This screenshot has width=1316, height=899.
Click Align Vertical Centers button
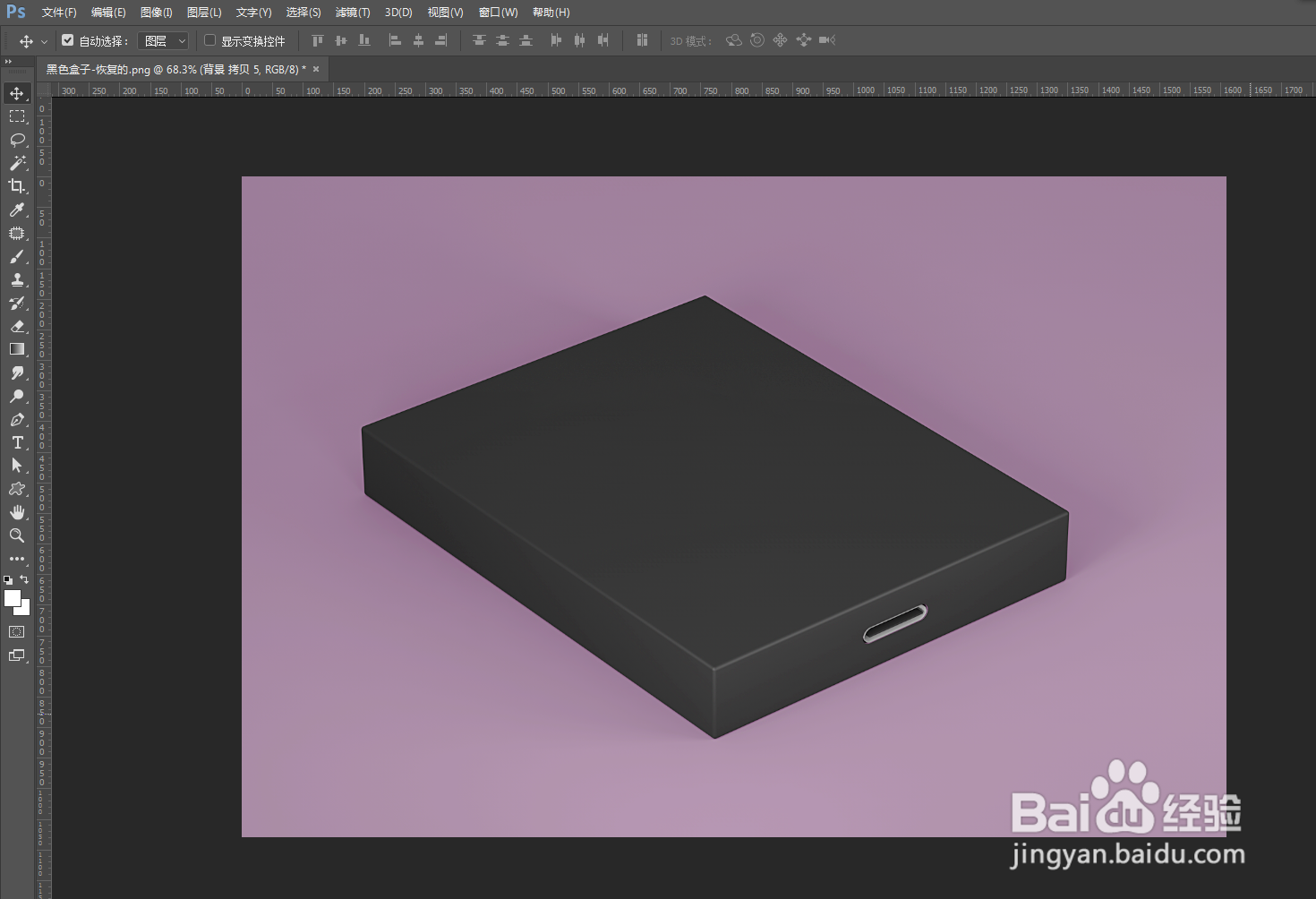(340, 40)
